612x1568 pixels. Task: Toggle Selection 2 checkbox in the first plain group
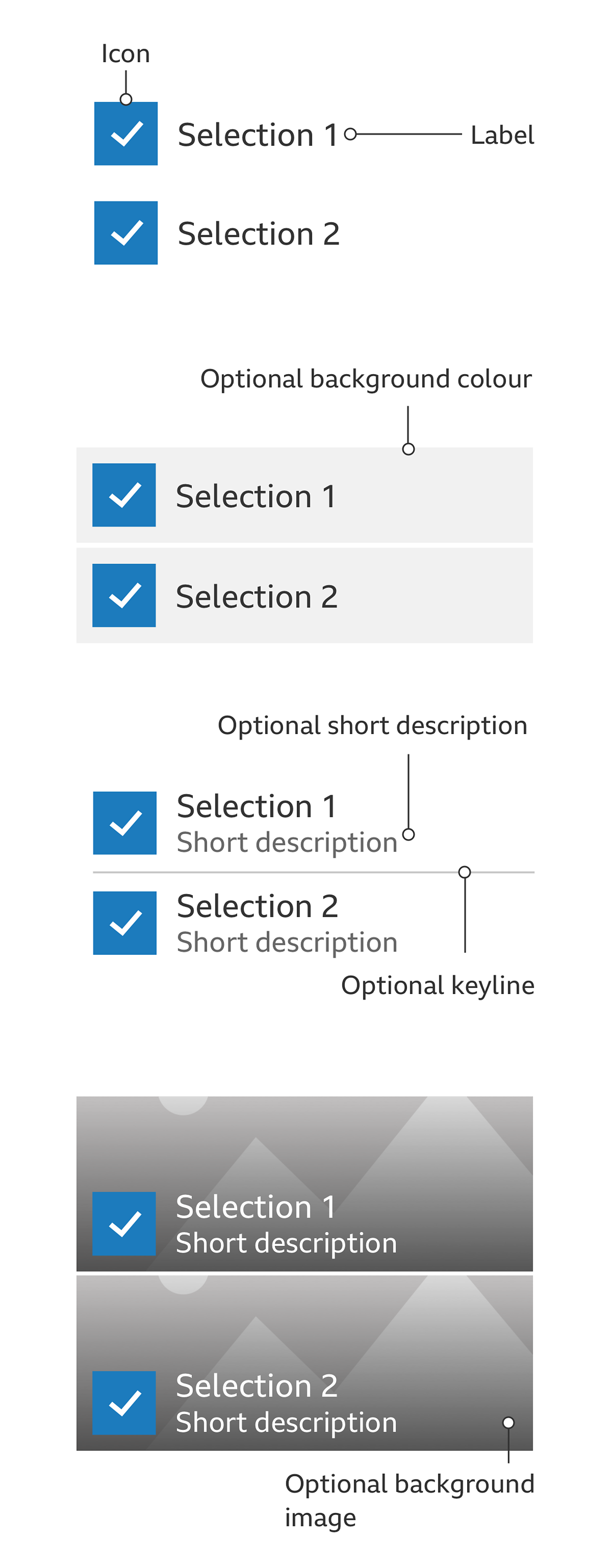coord(125,233)
